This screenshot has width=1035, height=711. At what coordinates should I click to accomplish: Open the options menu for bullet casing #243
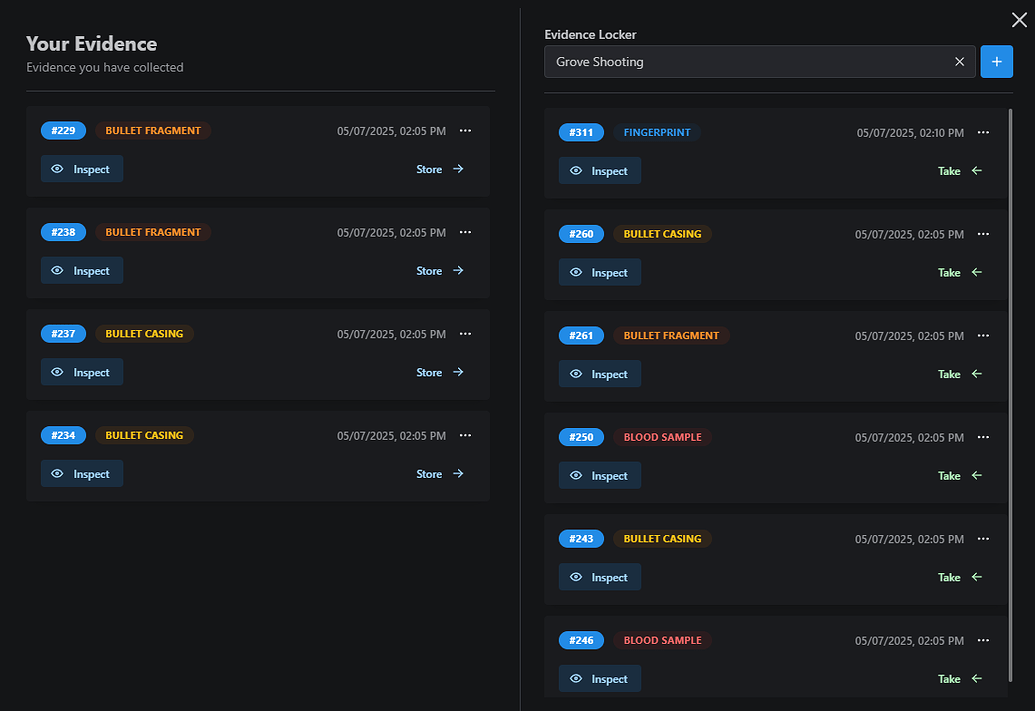[983, 538]
